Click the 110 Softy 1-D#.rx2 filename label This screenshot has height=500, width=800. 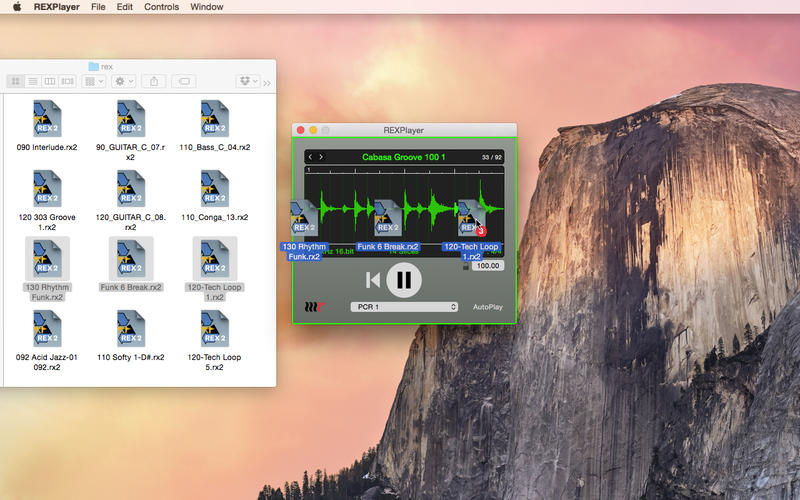(131, 357)
